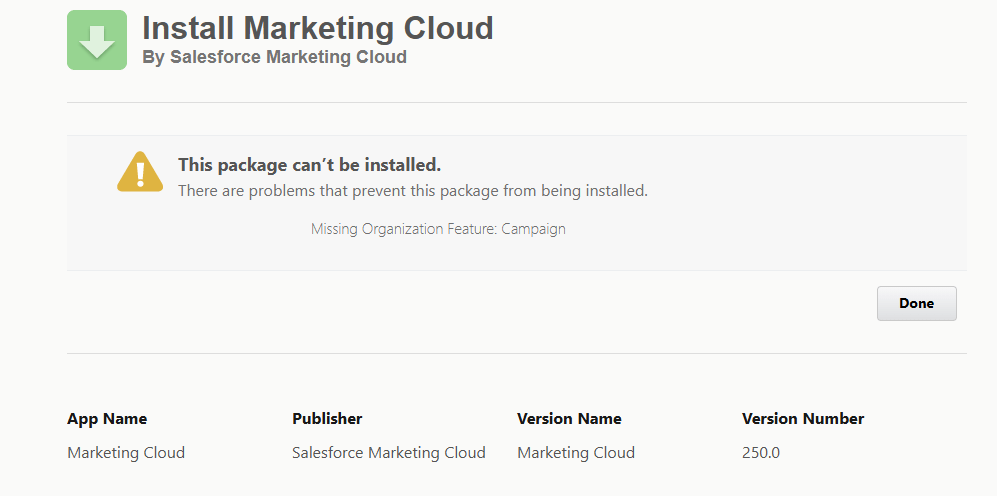Click "This package can't be installed." heading
The image size is (997, 496).
coord(309,164)
